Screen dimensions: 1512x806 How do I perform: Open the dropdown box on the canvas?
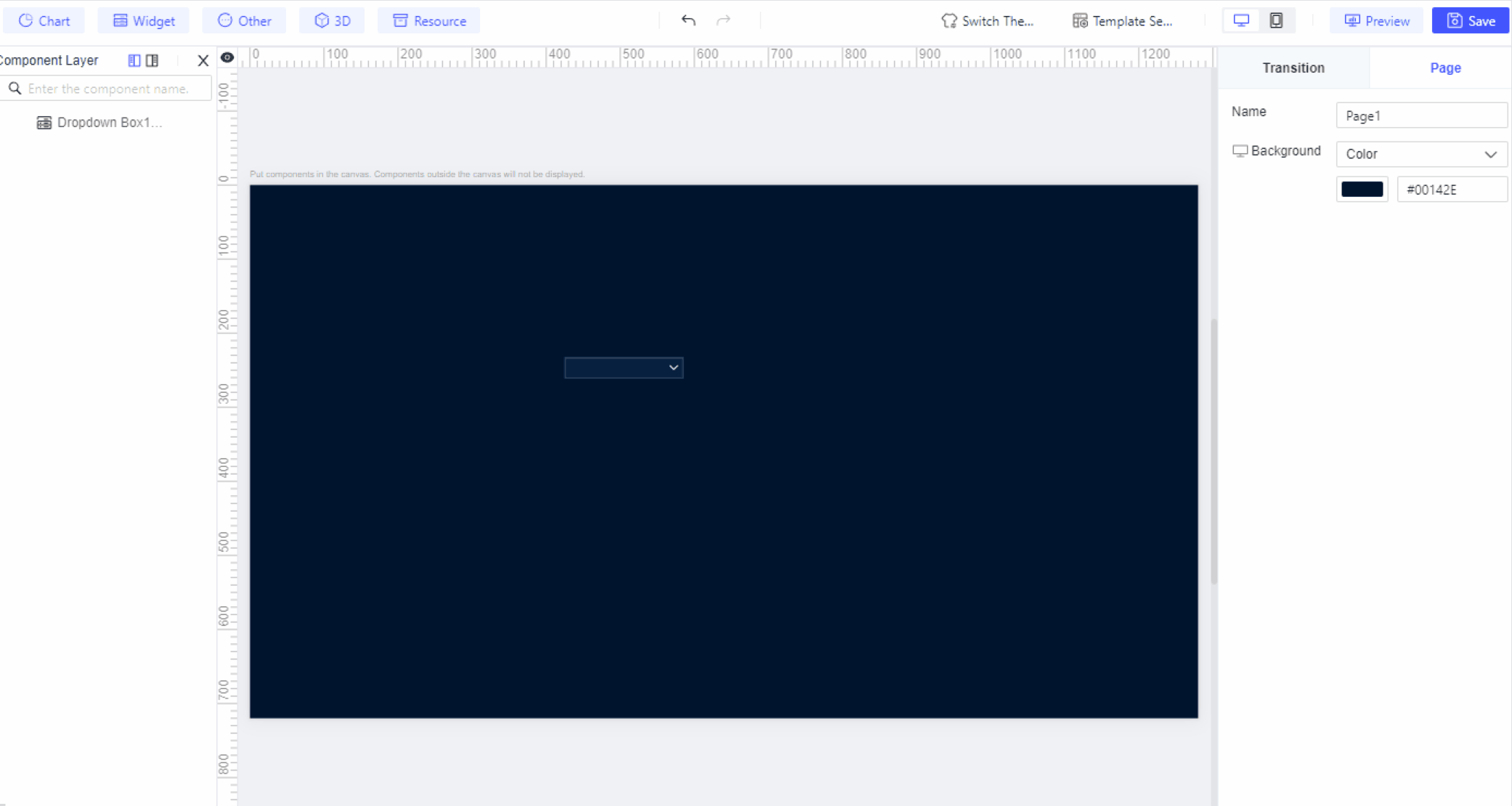(x=624, y=367)
